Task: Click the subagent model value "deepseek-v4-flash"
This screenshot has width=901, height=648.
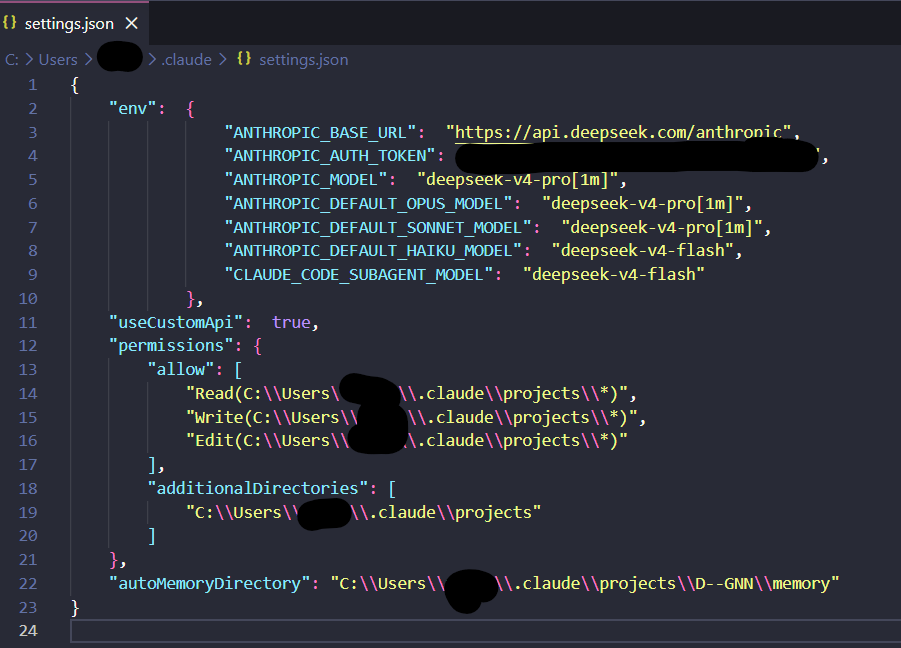Action: pos(614,275)
